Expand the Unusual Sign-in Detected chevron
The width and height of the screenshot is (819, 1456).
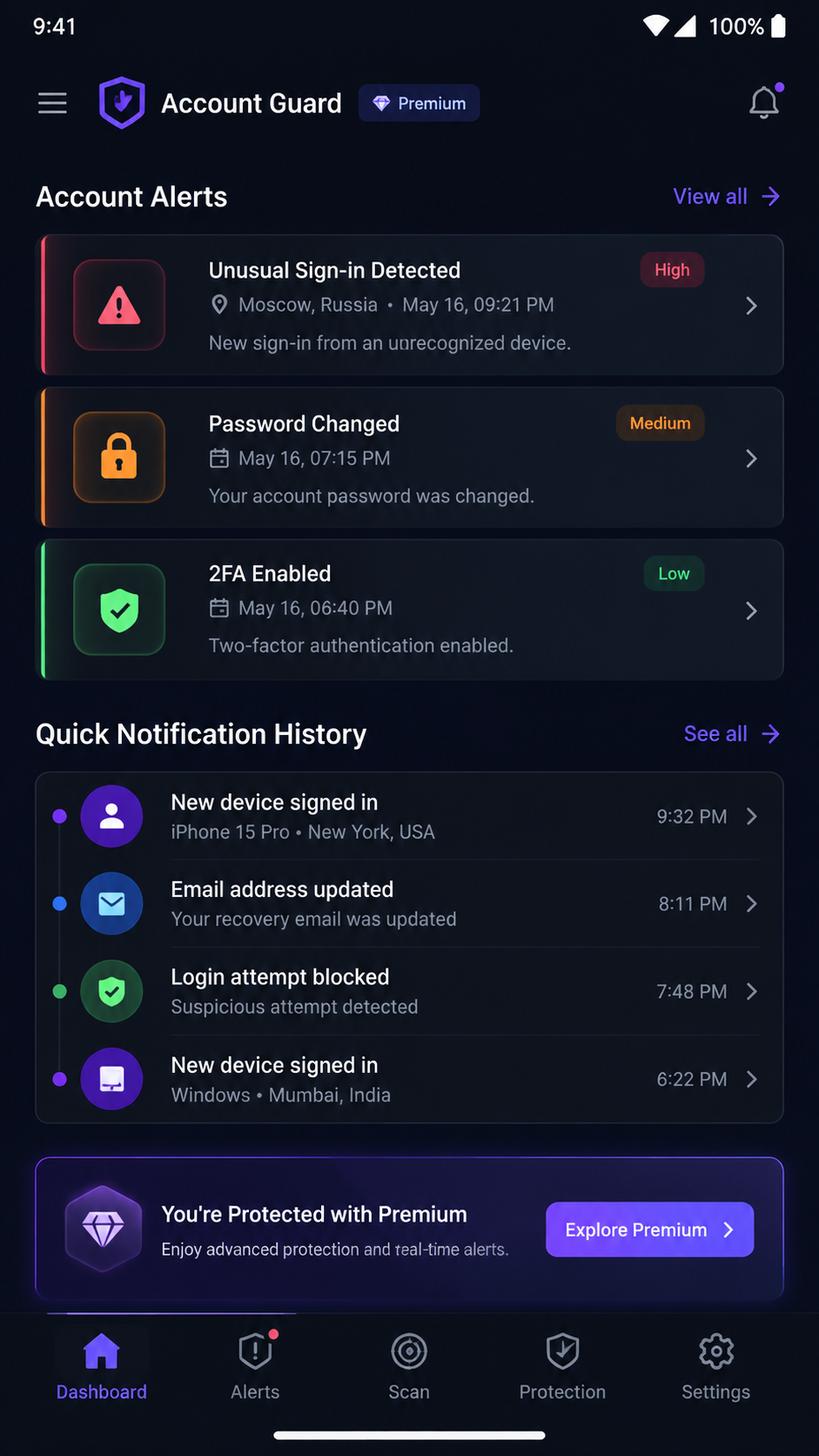click(751, 306)
